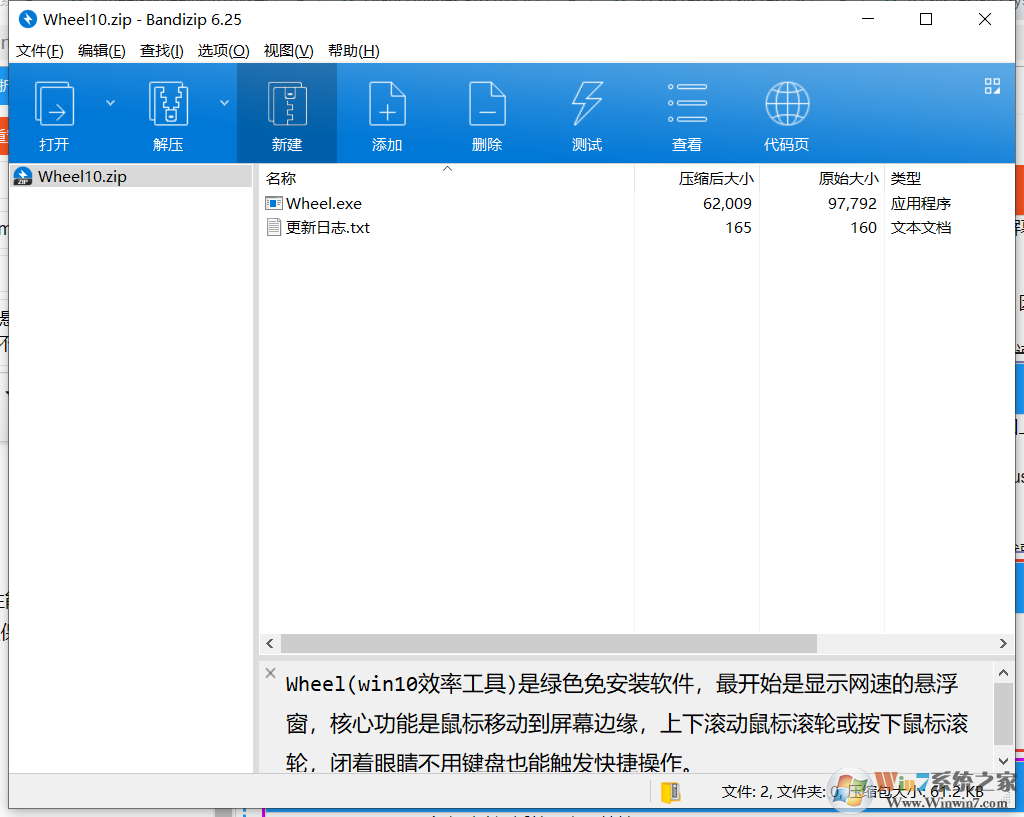This screenshot has width=1024, height=817.
Task: Click the Wheel.exe application icon
Action: tap(274, 204)
